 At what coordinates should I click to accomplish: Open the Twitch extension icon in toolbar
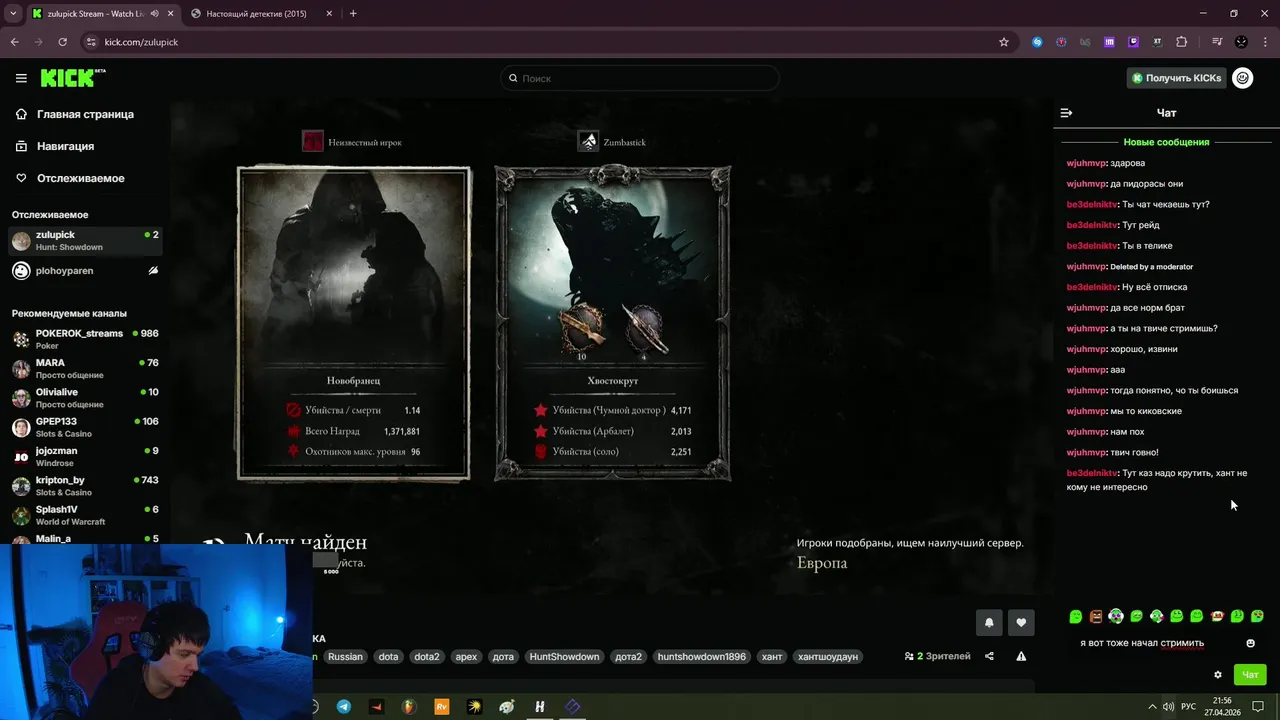(x=1133, y=42)
